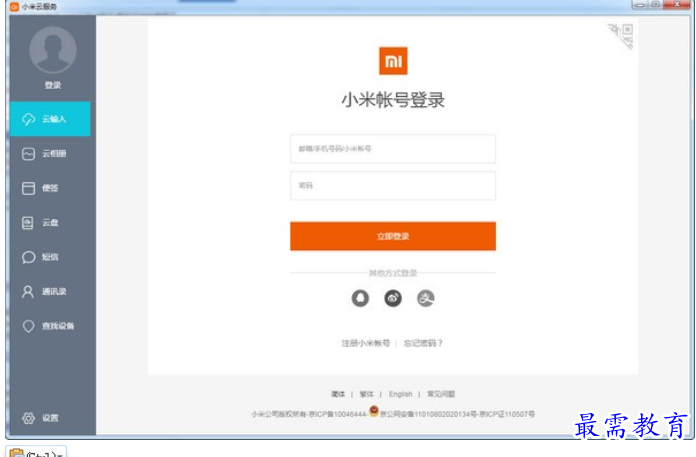Select 简体 language link
Image resolution: width=696 pixels, height=457 pixels.
click(x=338, y=394)
